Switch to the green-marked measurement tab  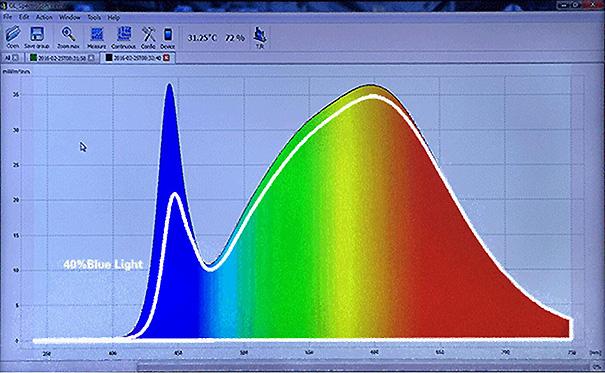click(x=62, y=58)
